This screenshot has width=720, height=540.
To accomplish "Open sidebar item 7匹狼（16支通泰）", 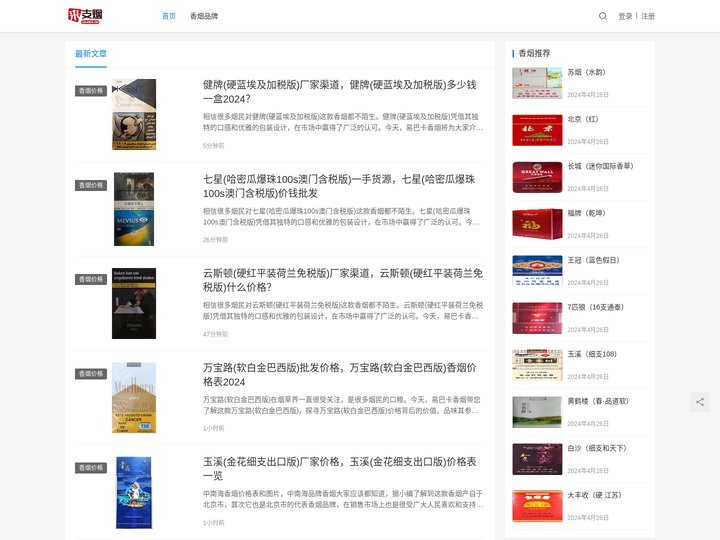I will pos(596,307).
